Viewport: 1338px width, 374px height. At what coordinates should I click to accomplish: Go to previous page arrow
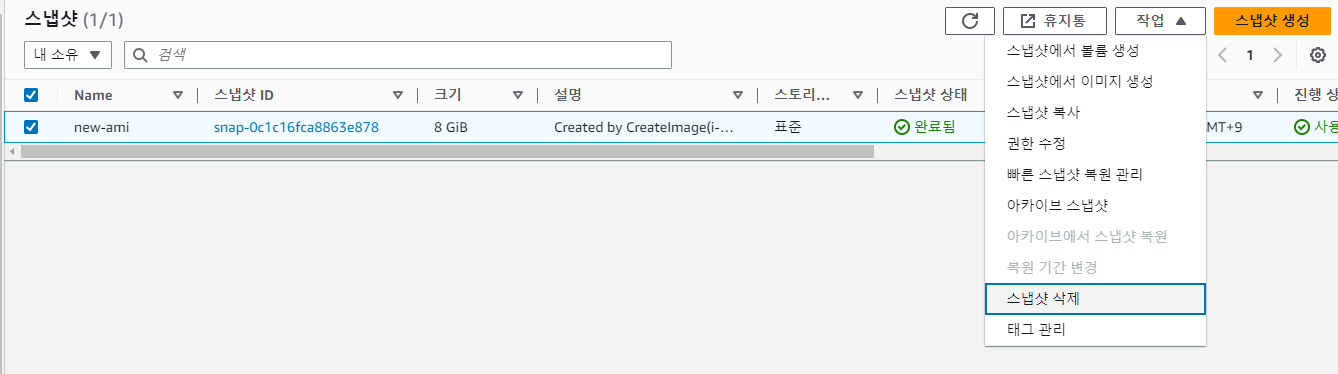[x=1222, y=55]
